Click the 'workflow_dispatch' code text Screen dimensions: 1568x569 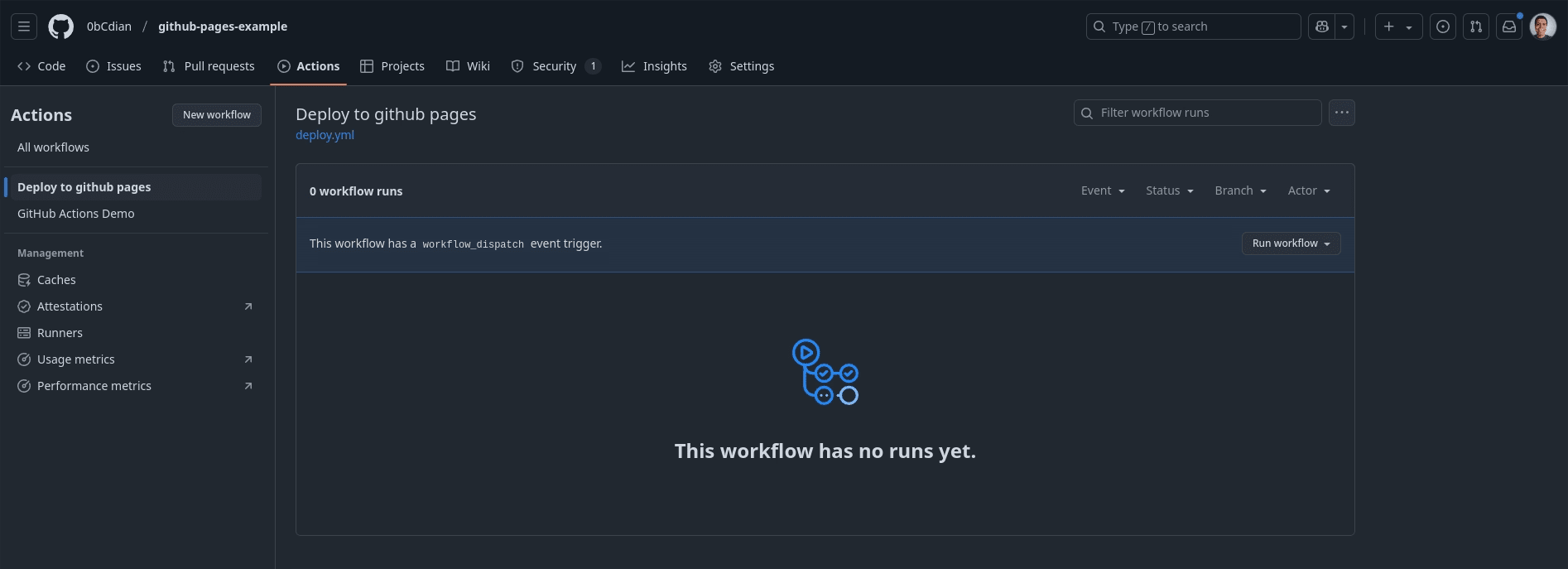474,244
